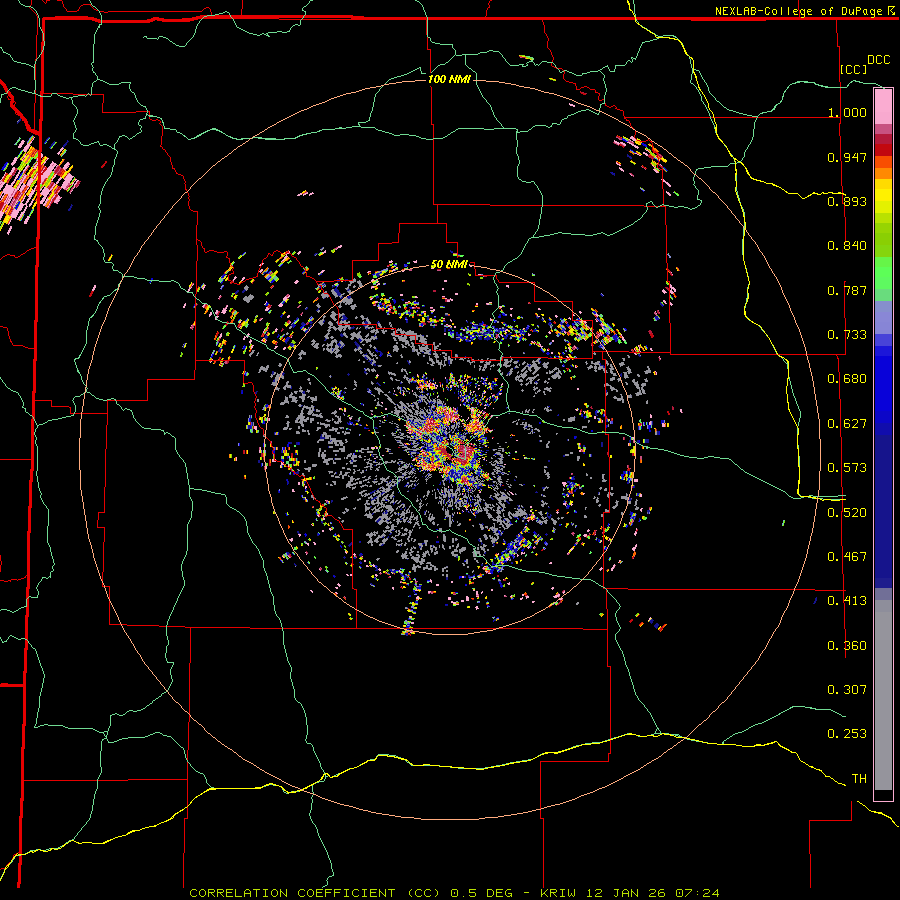The width and height of the screenshot is (900, 900).
Task: Click the 0.947 scale value
Action: [847, 157]
